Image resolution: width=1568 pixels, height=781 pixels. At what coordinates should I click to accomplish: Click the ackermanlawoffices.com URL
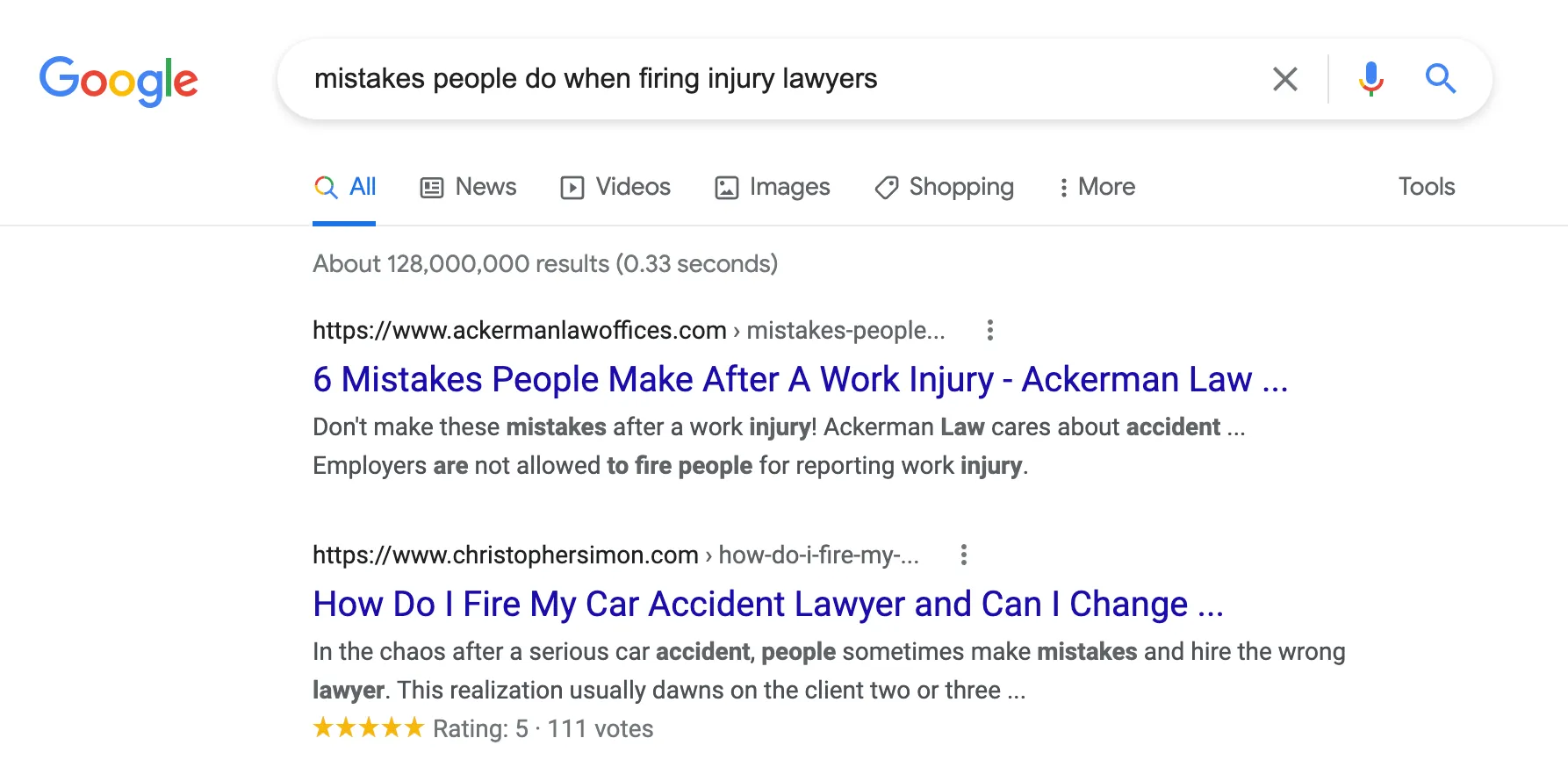pyautogui.click(x=520, y=331)
